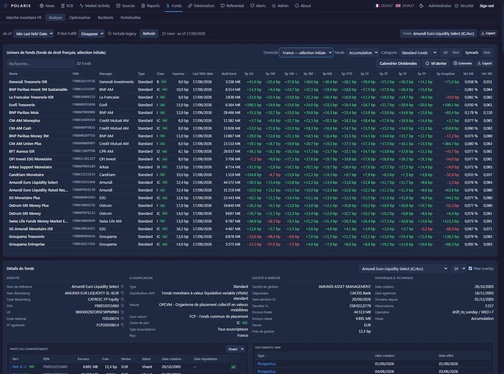Open the Market Activity chart icon
Image resolution: width=504 pixels, height=374 pixels.
[81, 6]
